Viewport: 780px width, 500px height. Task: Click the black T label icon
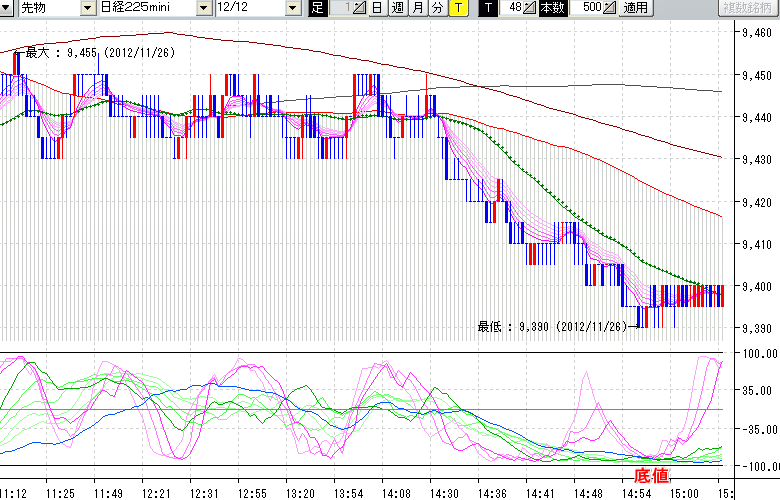(x=487, y=8)
